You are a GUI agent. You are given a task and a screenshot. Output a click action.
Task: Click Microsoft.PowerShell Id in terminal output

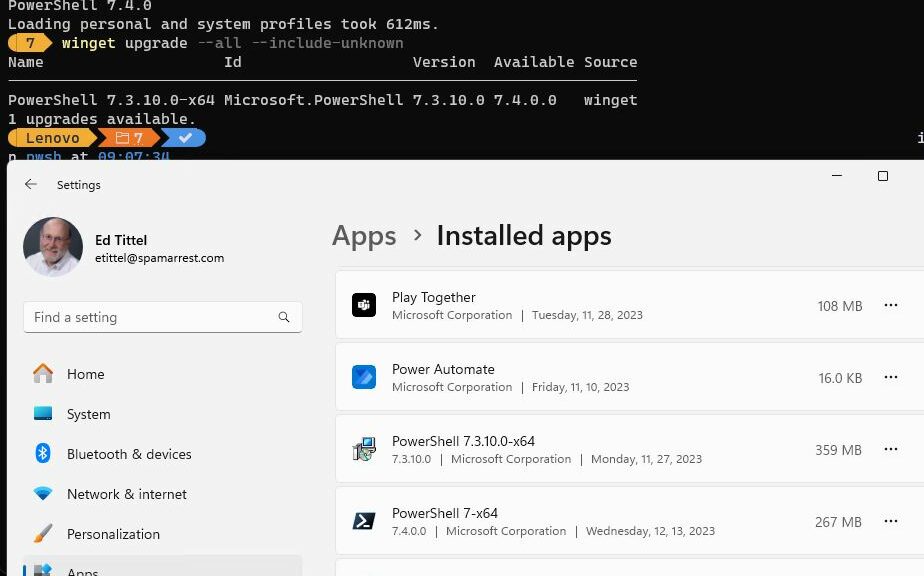[x=314, y=100]
